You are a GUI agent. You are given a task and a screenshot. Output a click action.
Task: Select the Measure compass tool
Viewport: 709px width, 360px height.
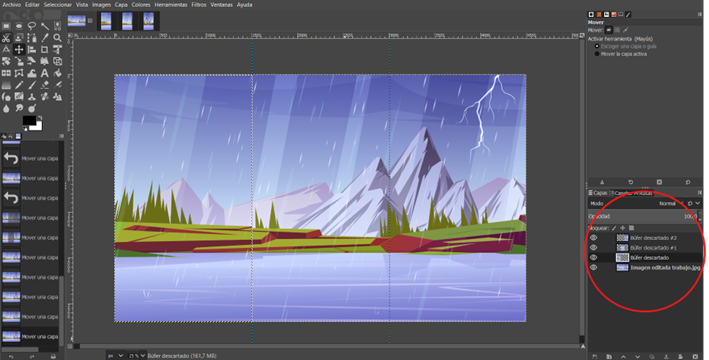(x=6, y=49)
